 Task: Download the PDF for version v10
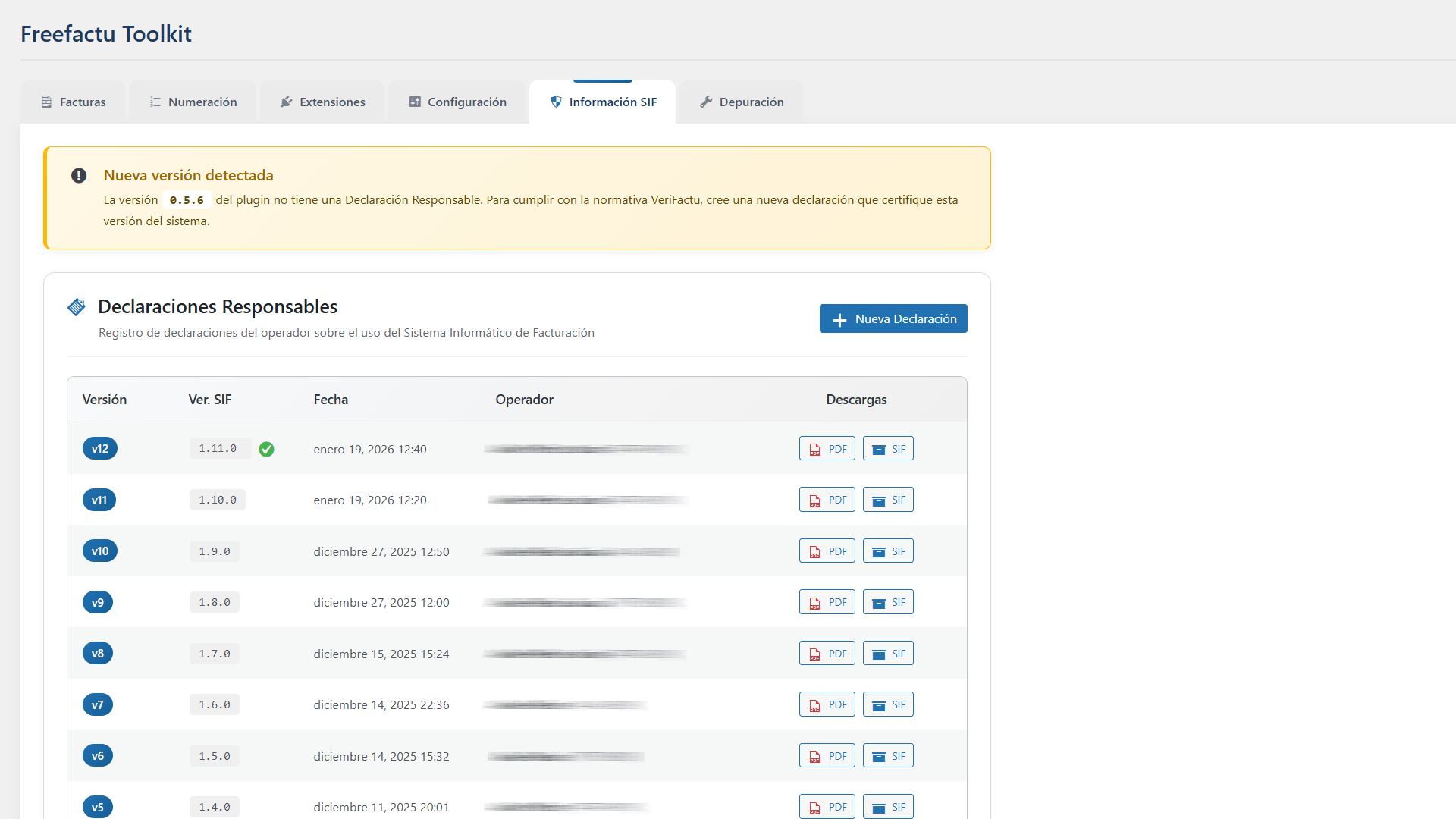click(827, 551)
